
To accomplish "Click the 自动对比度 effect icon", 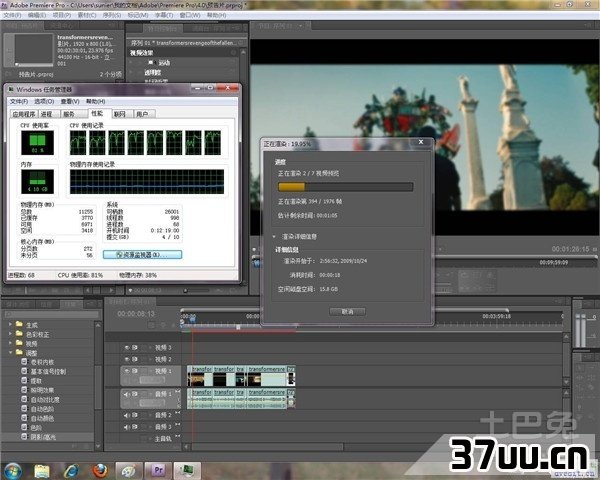I will coord(24,399).
